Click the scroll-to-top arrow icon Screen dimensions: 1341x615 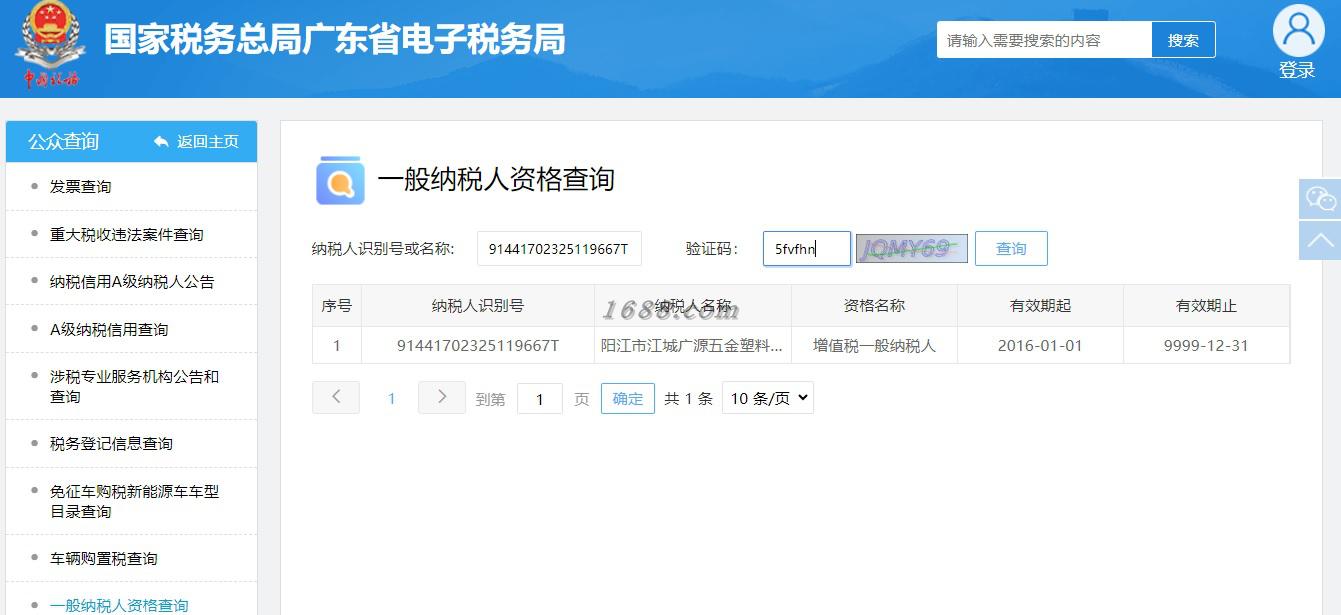tap(1320, 241)
